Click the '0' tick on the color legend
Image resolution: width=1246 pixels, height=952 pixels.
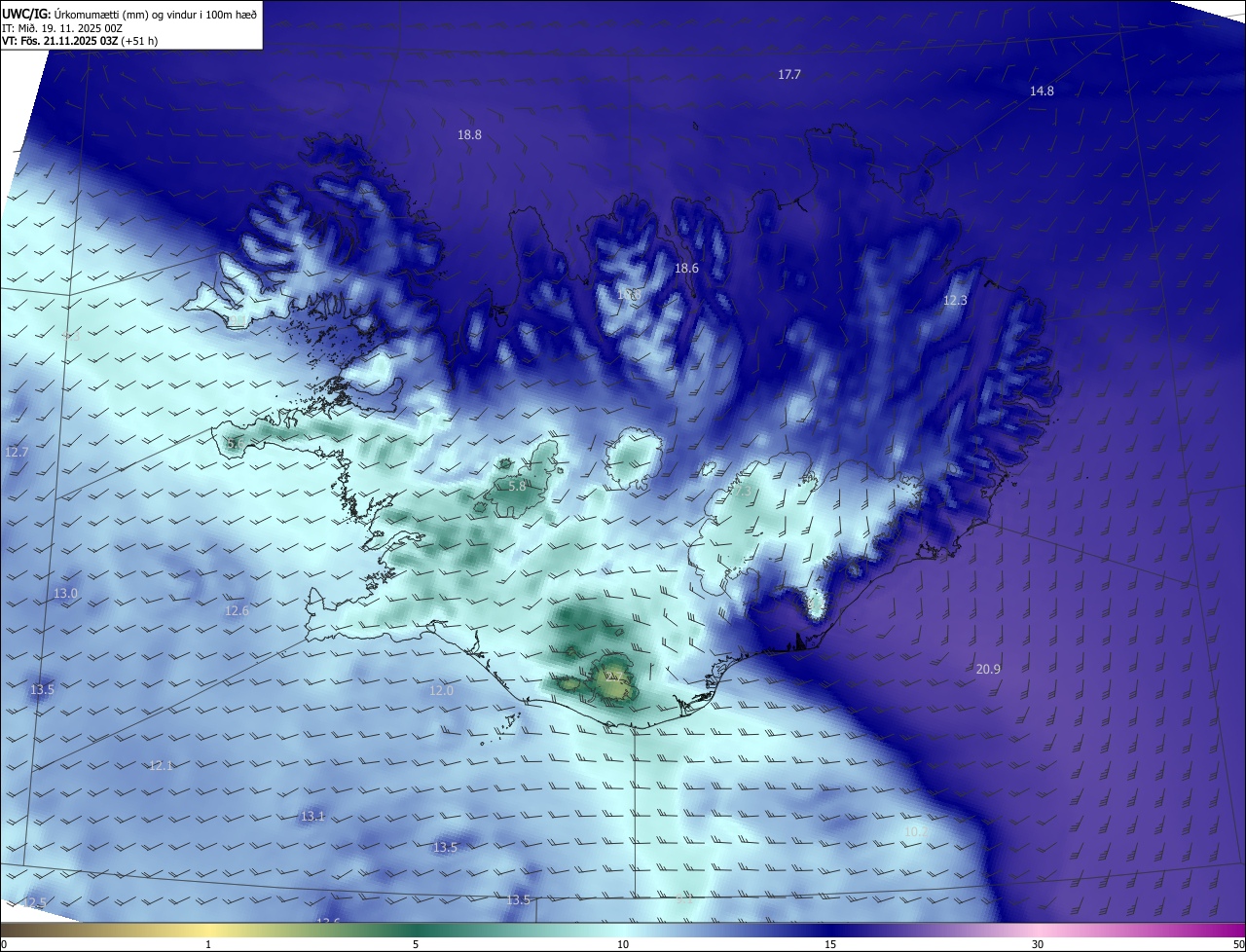click(x=4, y=944)
